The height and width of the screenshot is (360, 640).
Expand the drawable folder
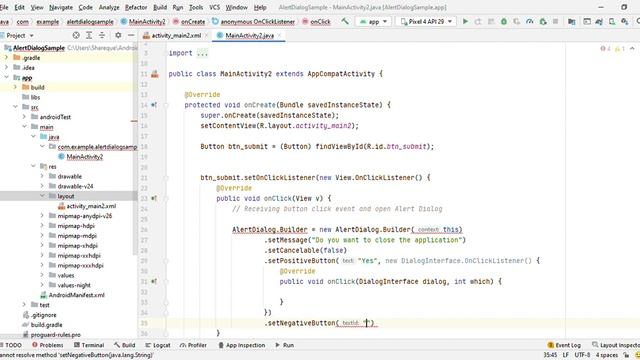coord(42,176)
